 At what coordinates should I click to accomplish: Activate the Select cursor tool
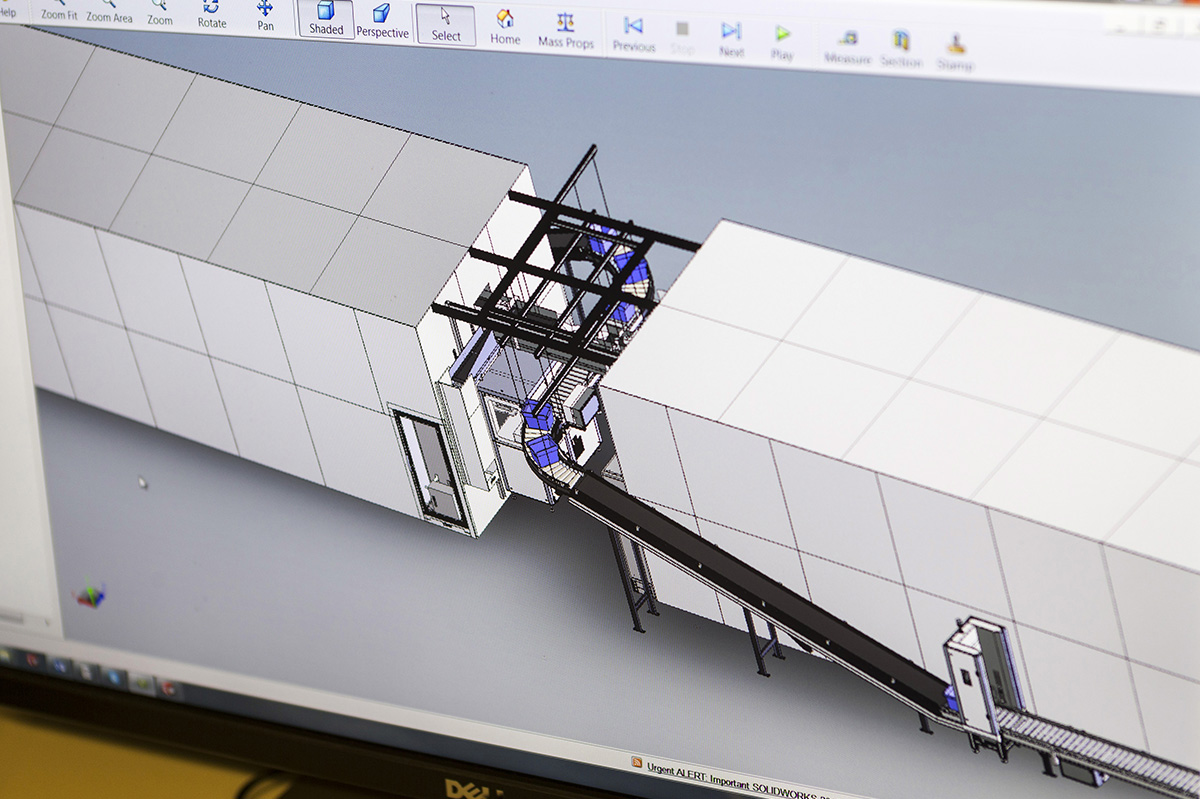(446, 25)
